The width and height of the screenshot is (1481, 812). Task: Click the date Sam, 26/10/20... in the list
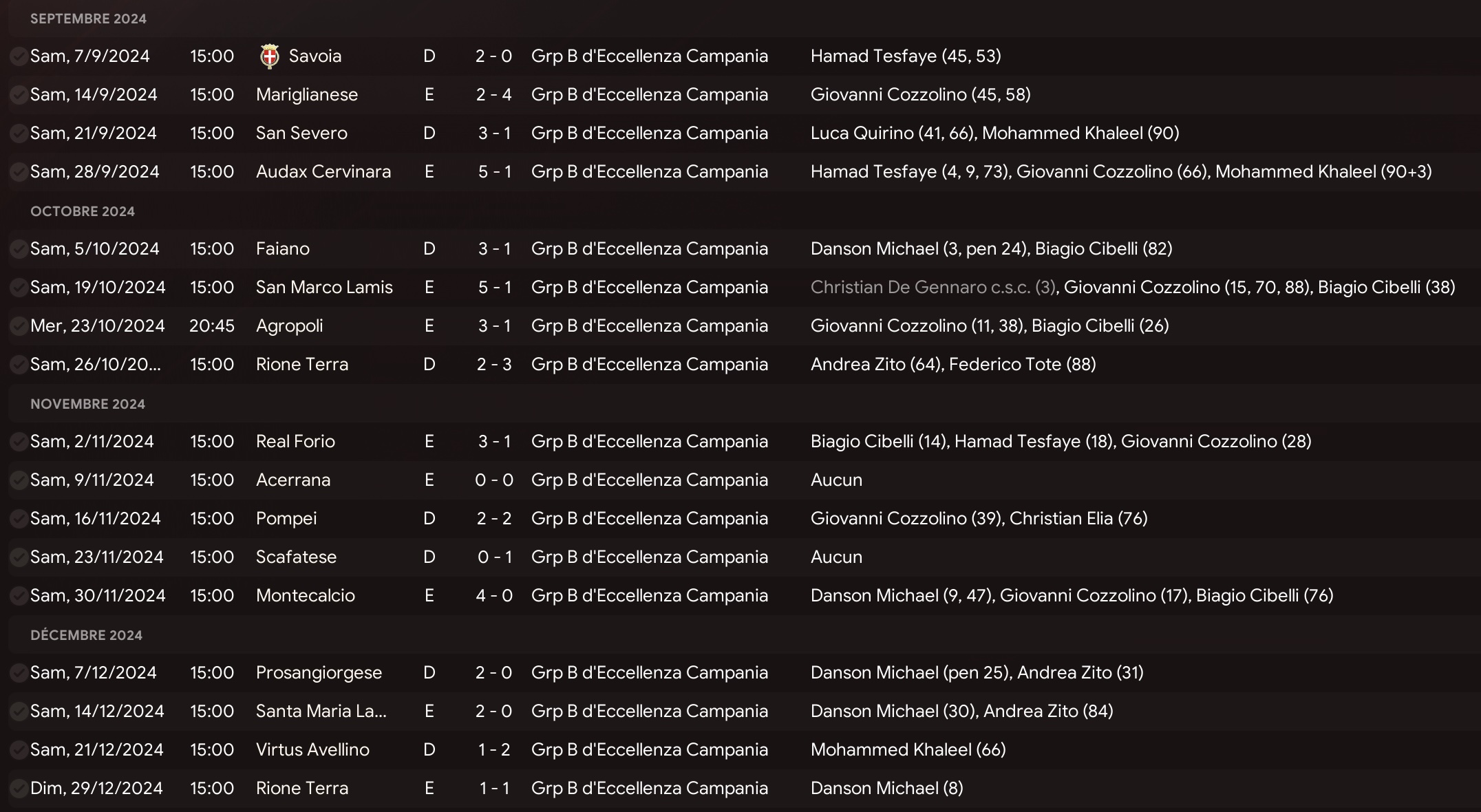coord(96,365)
